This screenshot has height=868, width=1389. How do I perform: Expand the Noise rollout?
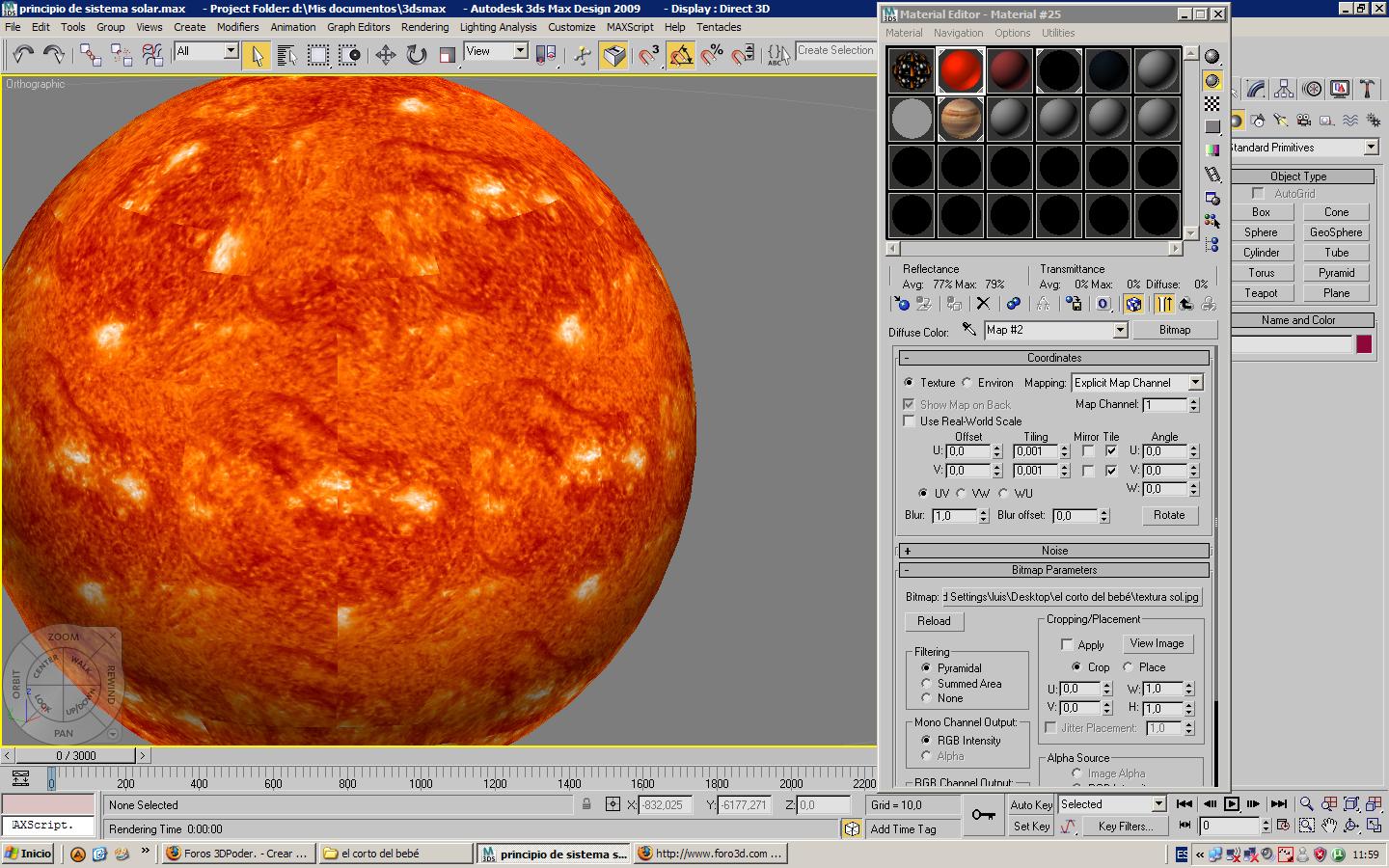click(x=1053, y=551)
